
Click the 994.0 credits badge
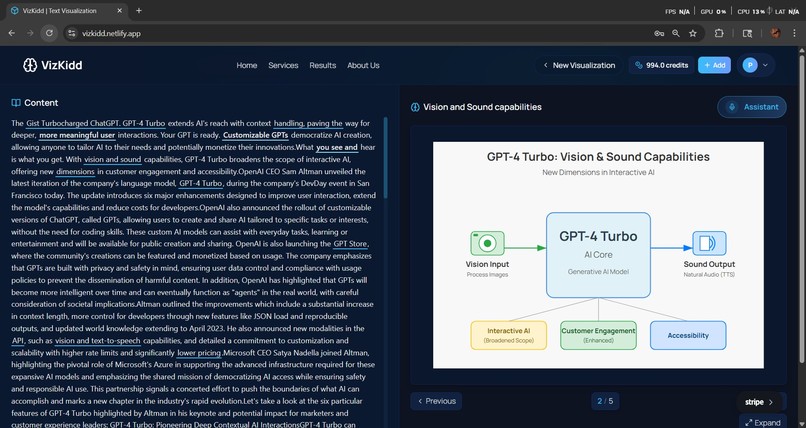(662, 65)
